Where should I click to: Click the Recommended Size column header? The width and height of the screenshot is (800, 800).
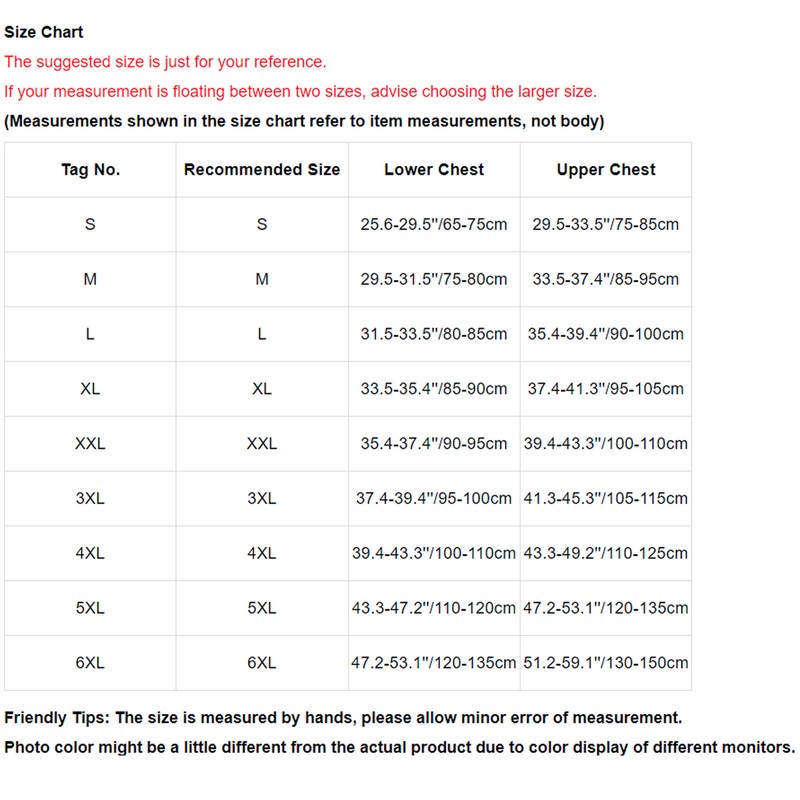pyautogui.click(x=262, y=170)
